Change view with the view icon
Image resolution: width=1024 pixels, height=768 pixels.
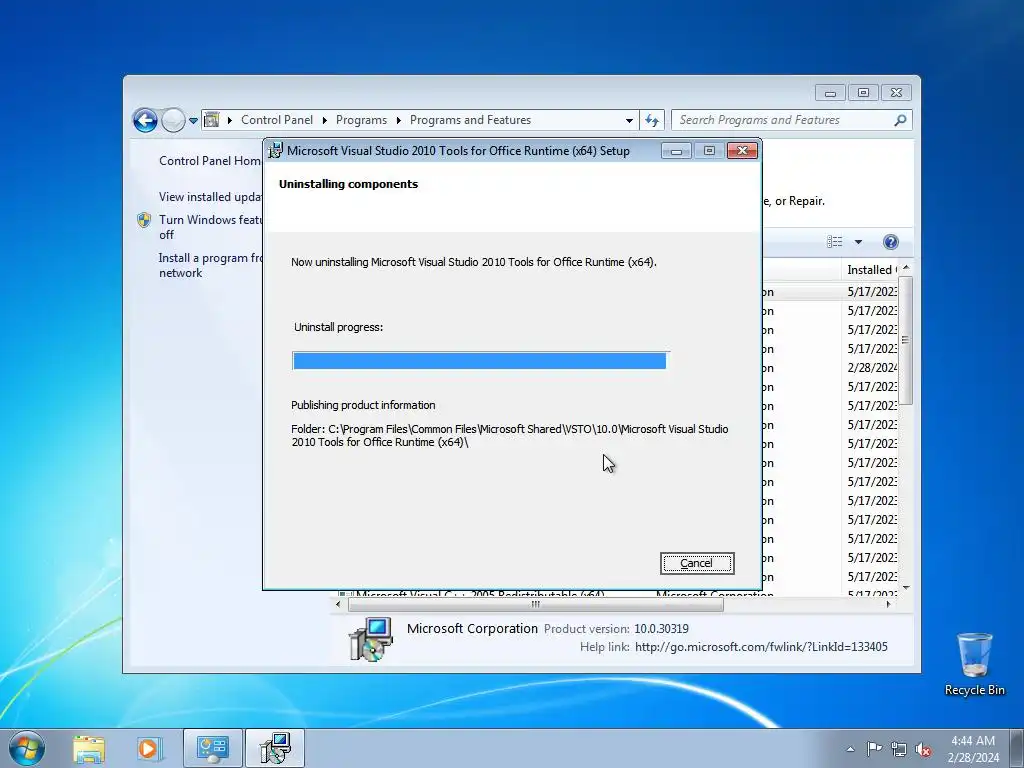(835, 242)
